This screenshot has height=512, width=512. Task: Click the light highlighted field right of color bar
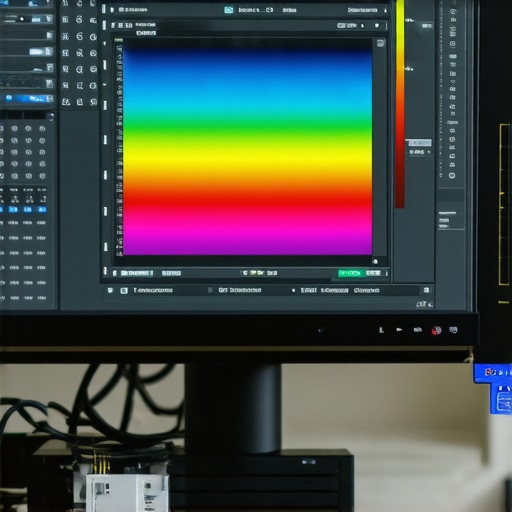pos(419,143)
